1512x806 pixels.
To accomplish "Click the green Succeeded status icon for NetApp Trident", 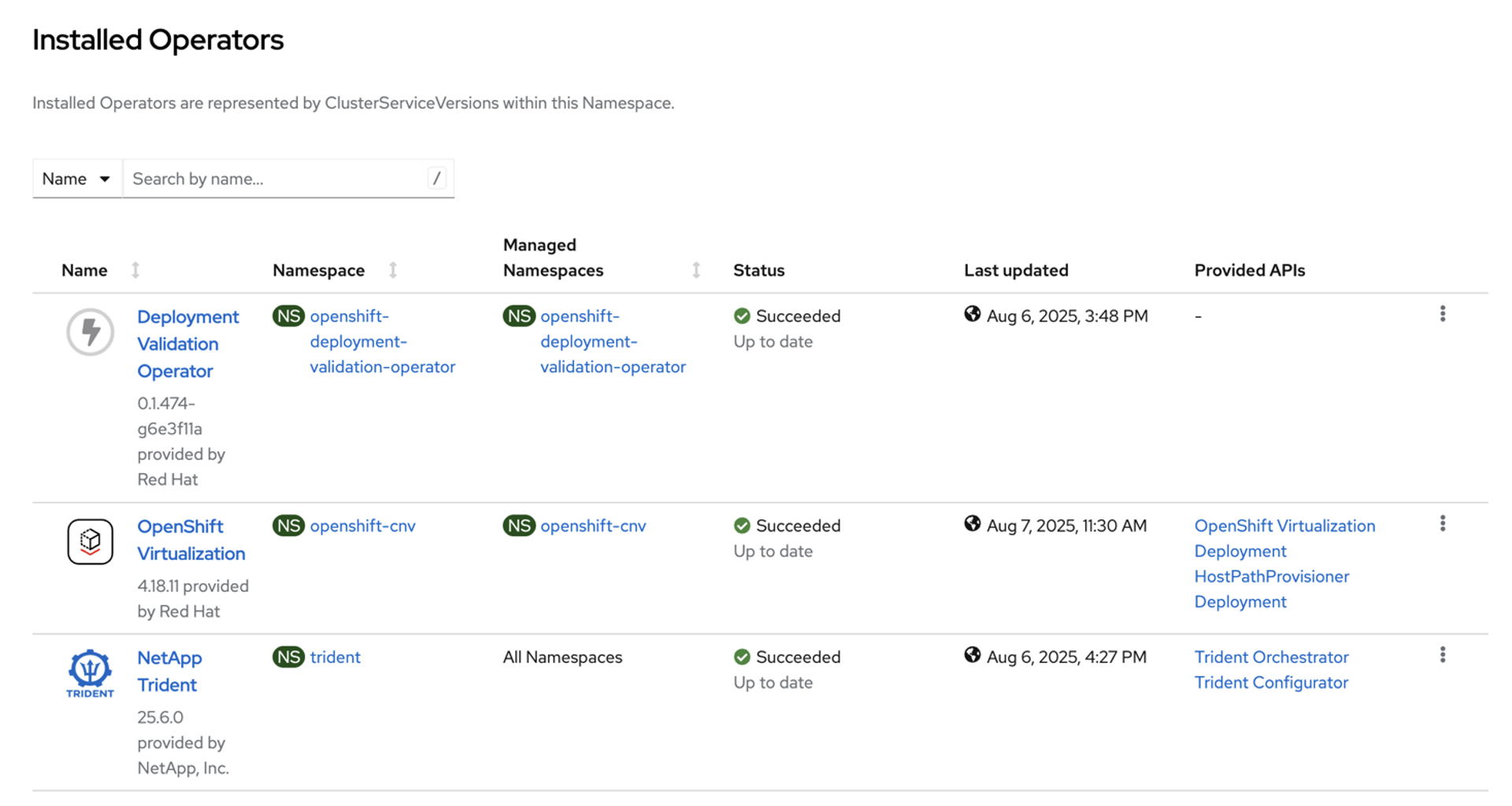I will (741, 656).
